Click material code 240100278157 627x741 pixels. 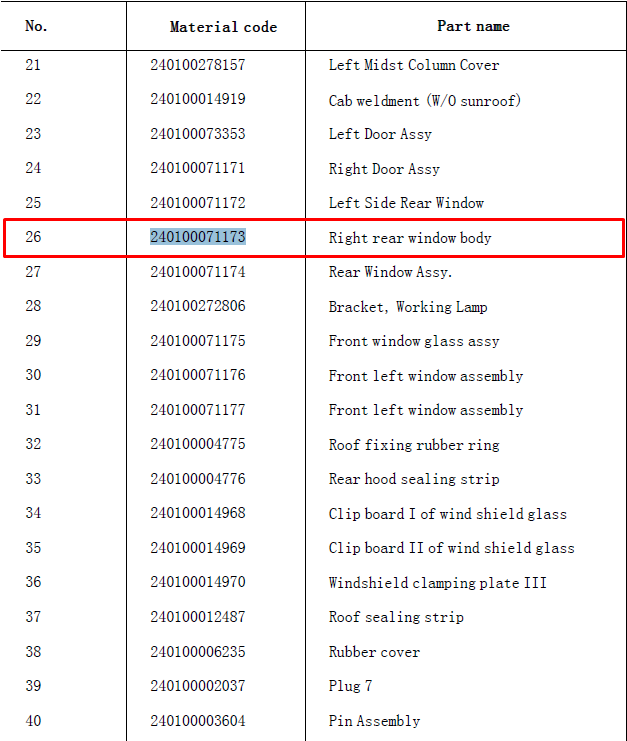pyautogui.click(x=198, y=65)
